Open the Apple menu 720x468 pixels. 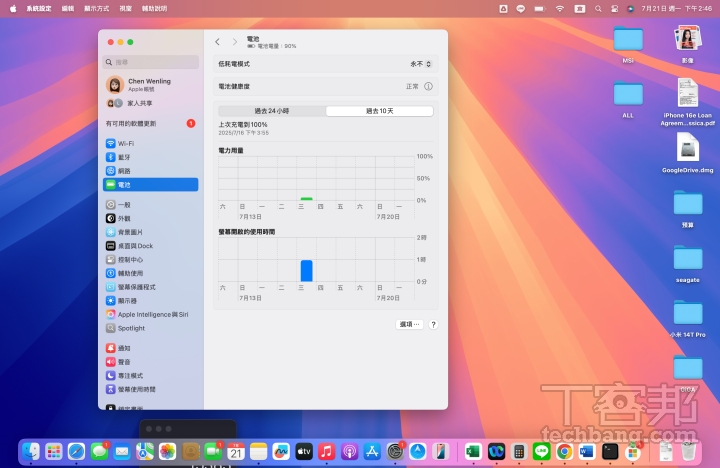[x=13, y=8]
